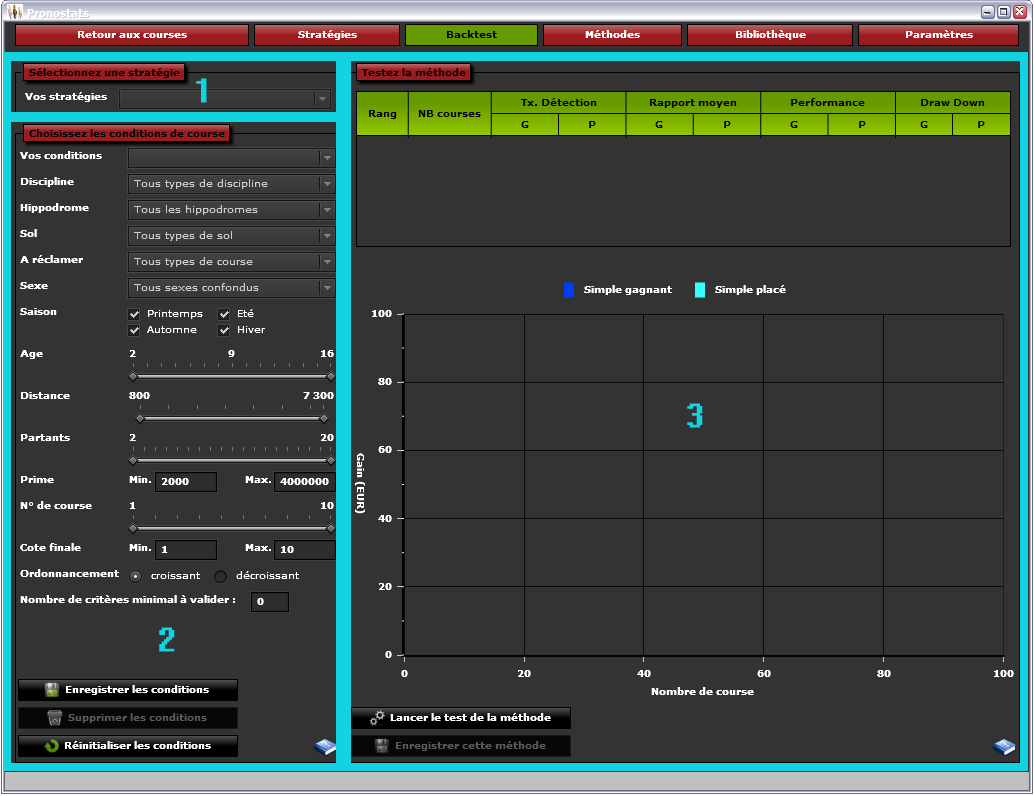Open the Sol type dropdown
Viewport: 1034px width, 796px height.
231,236
